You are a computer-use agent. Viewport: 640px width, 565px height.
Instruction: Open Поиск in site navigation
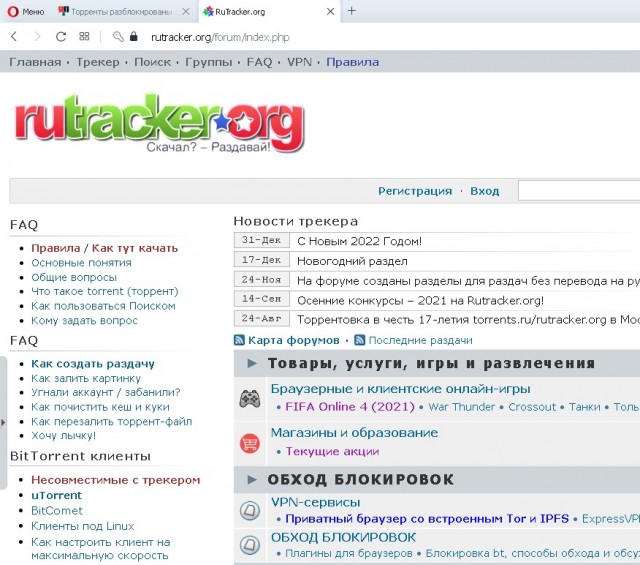point(153,62)
